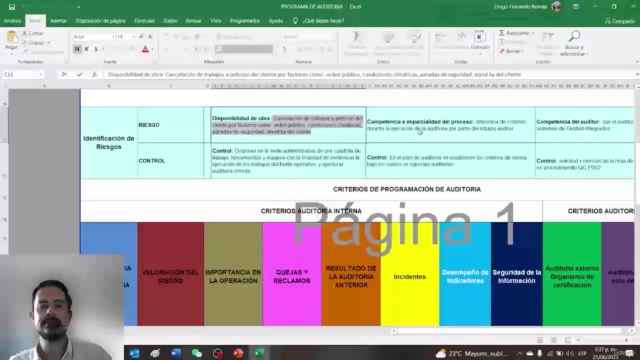Switch to Page Layout view in status bar

554,340
